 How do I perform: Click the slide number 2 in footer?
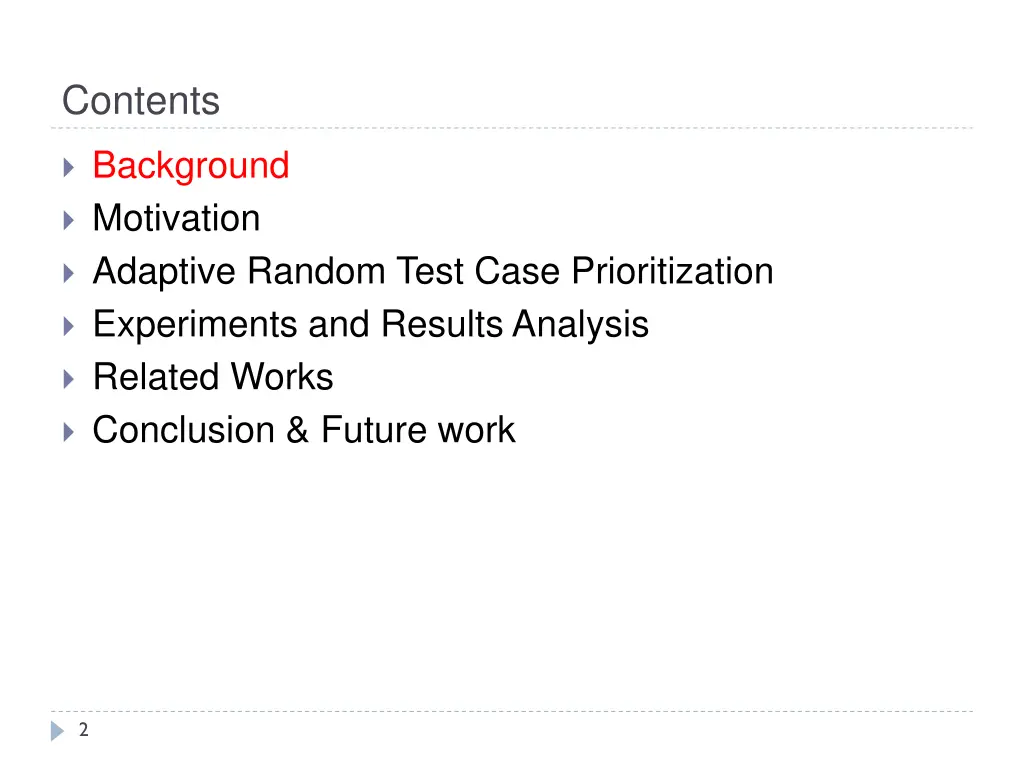coord(84,730)
